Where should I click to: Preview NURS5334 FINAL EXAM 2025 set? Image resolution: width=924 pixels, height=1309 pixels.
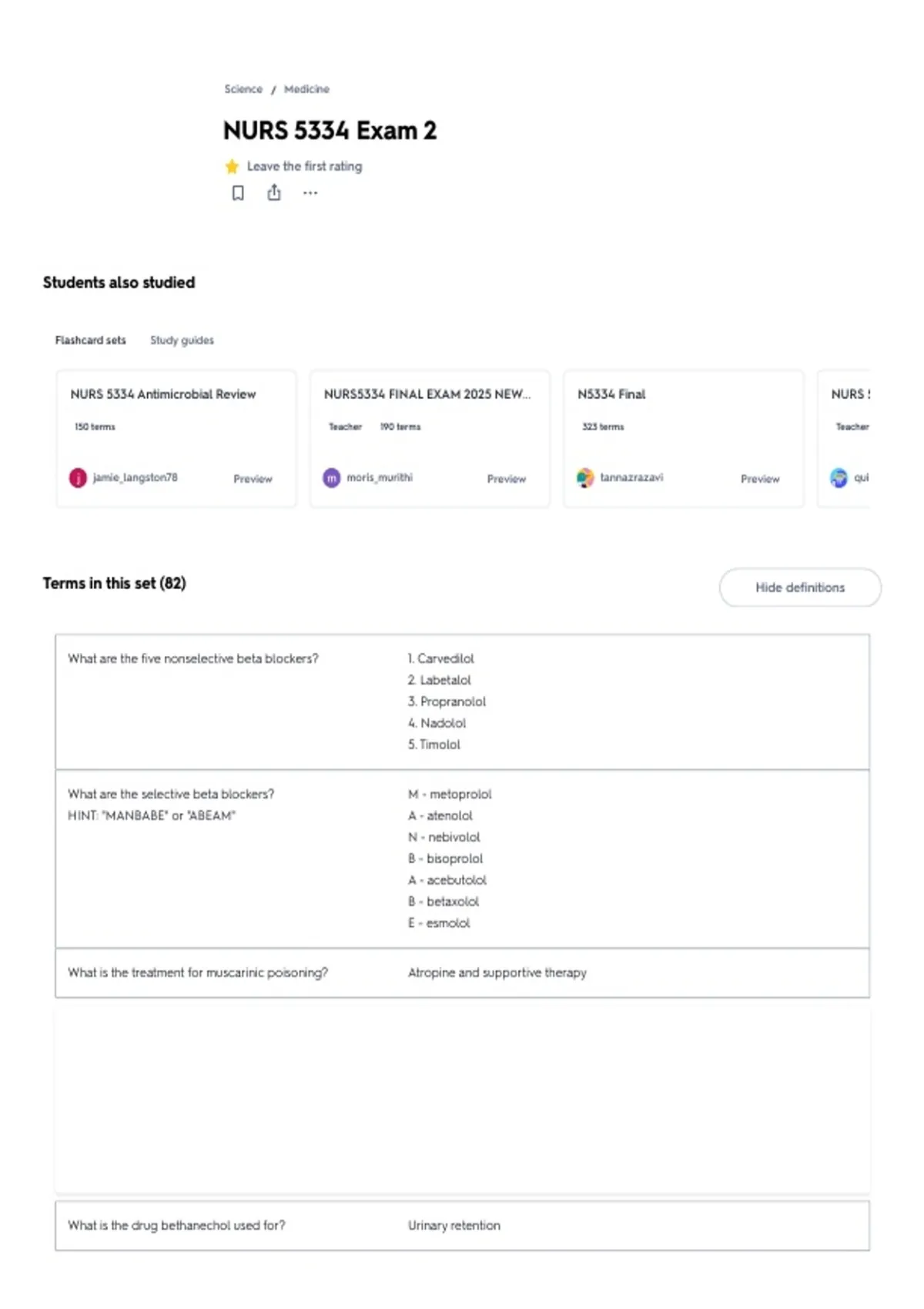tap(507, 479)
